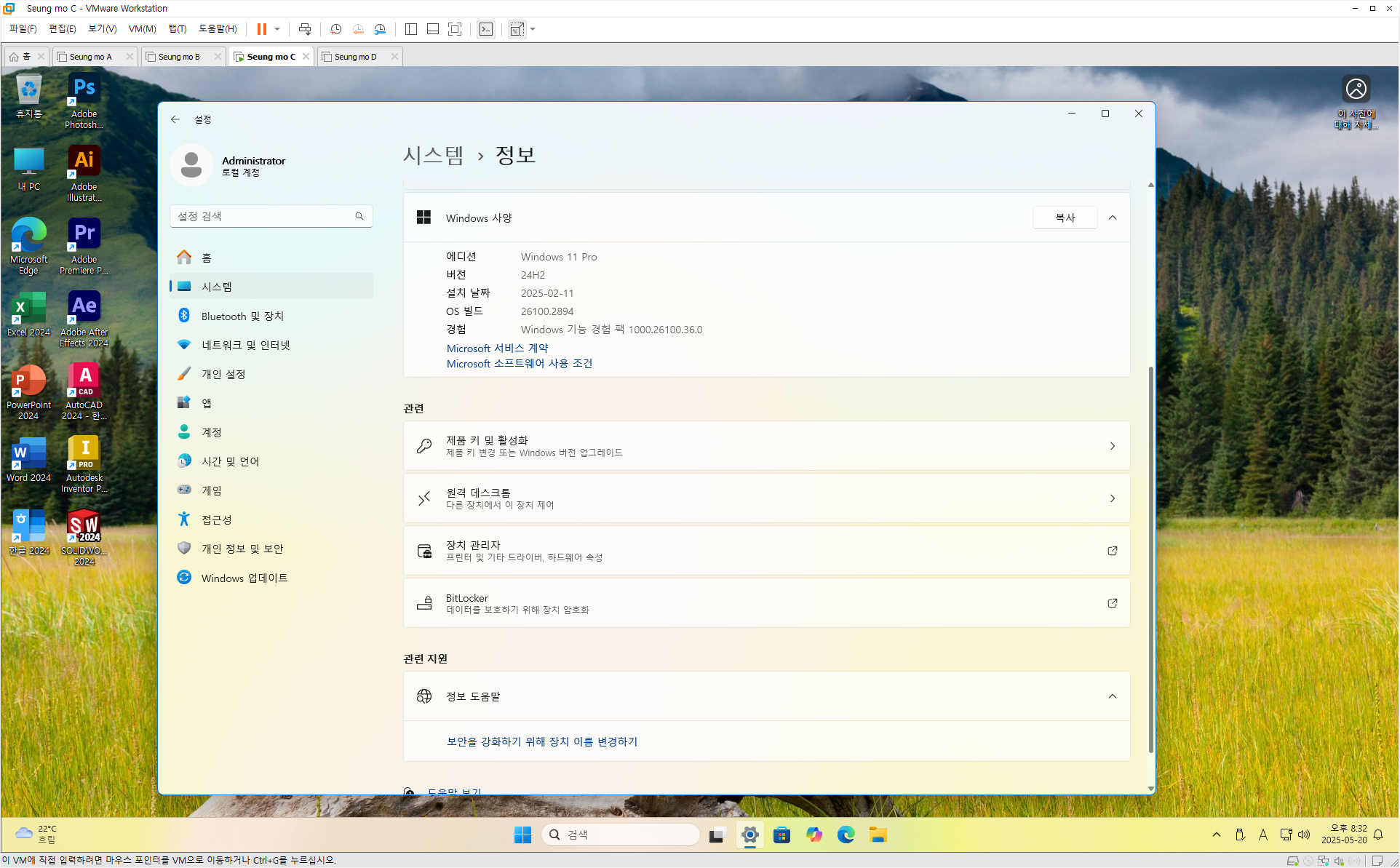Open Microsoft Store from taskbar
The height and width of the screenshot is (868, 1400).
point(781,835)
